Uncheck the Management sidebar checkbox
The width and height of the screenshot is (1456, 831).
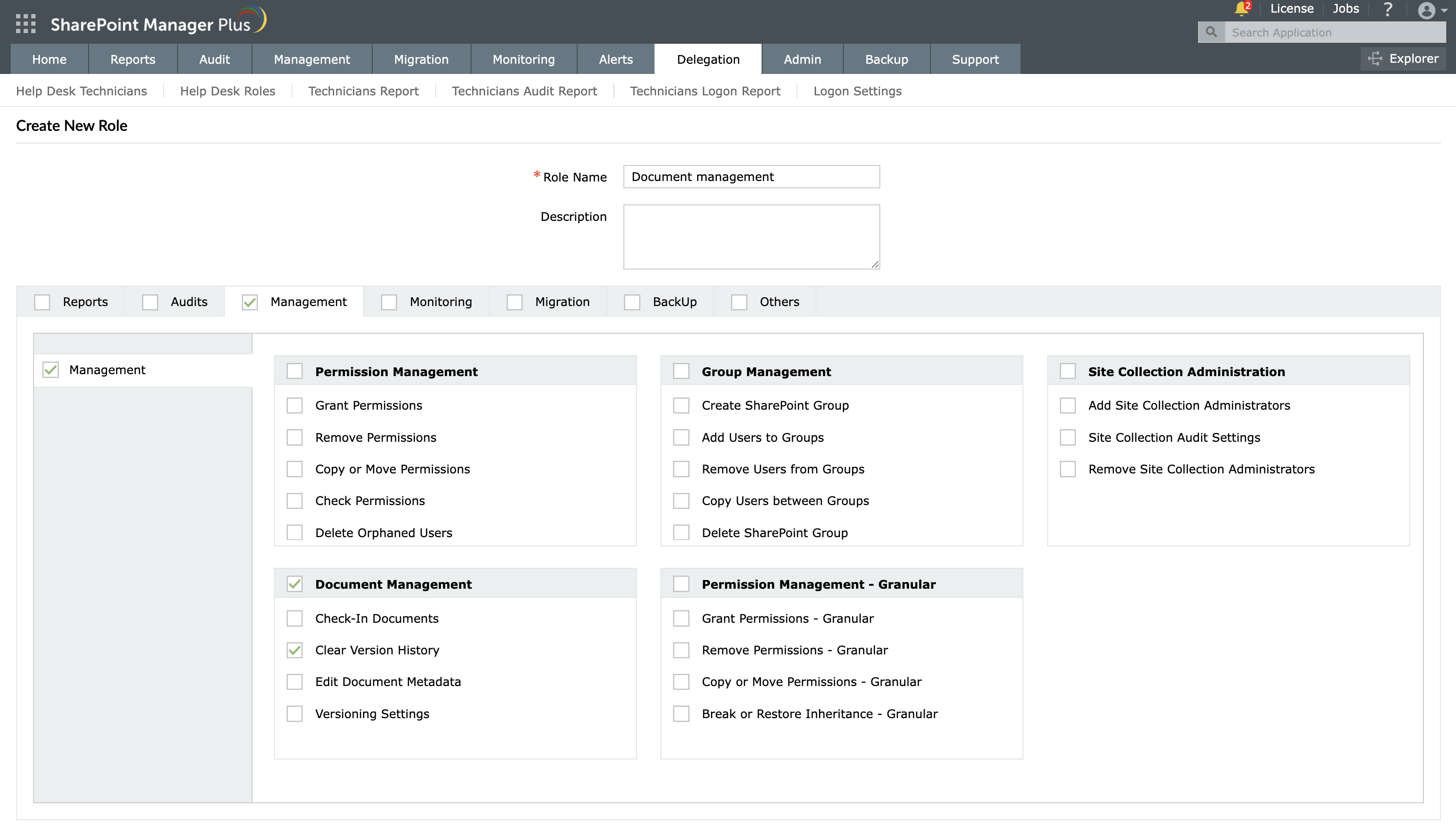51,370
